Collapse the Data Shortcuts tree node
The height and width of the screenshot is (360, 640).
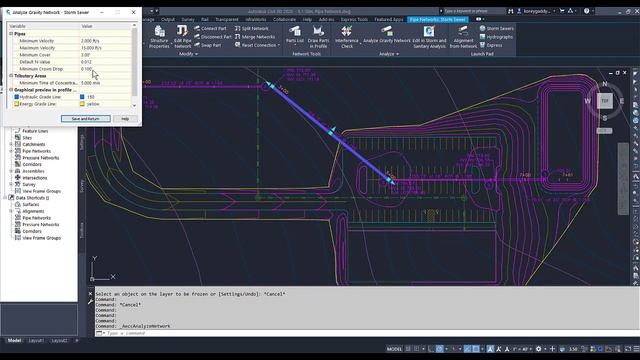tap(5, 198)
